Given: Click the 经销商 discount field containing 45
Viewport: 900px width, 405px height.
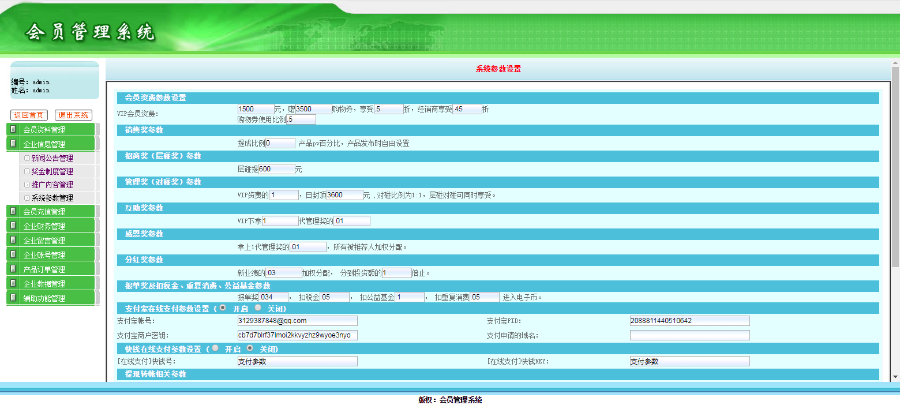Looking at the screenshot, I should click(468, 109).
